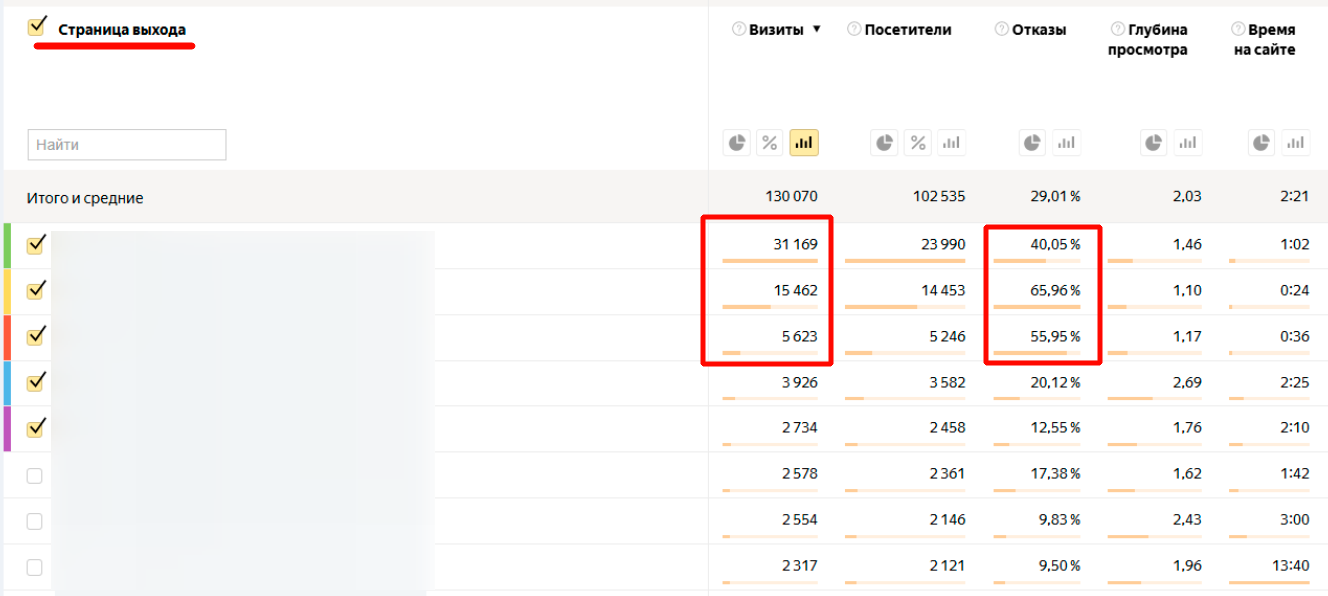The image size is (1328, 596).
Task: Sort by Посетители column header
Action: (x=907, y=30)
